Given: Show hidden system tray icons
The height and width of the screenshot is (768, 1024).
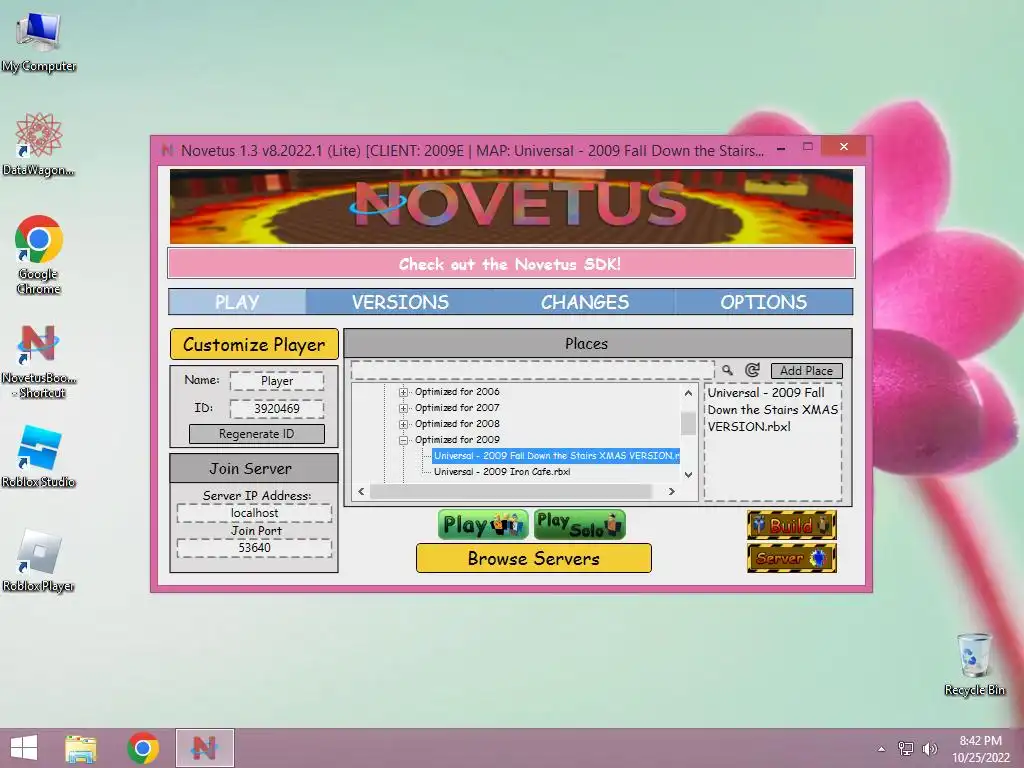Looking at the screenshot, I should [x=882, y=749].
